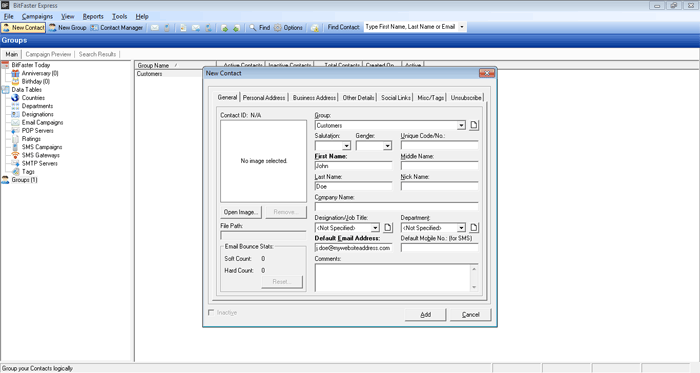Open the Department dropdown

tap(461, 228)
